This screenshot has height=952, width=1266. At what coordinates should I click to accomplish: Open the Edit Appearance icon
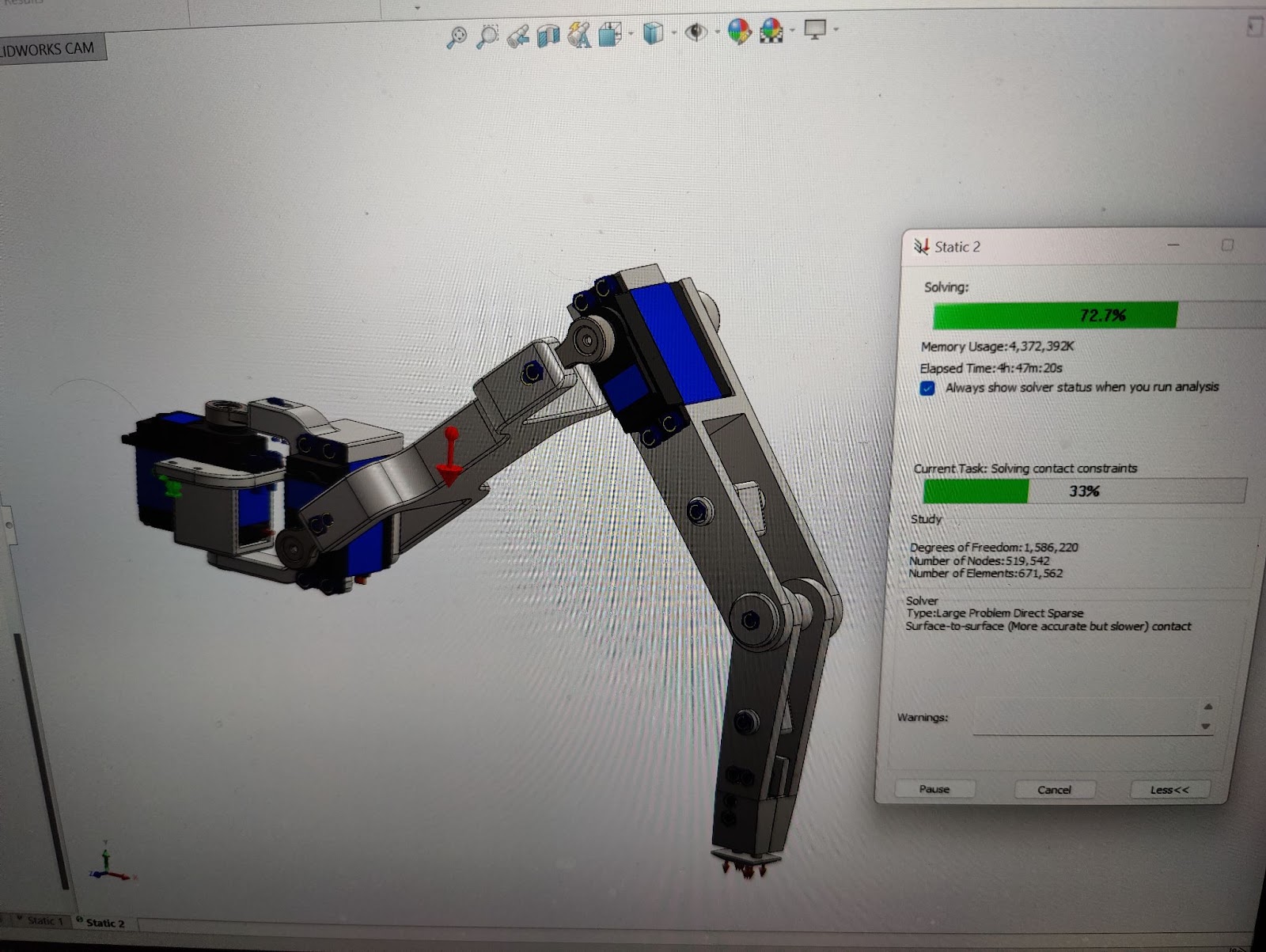[x=739, y=32]
